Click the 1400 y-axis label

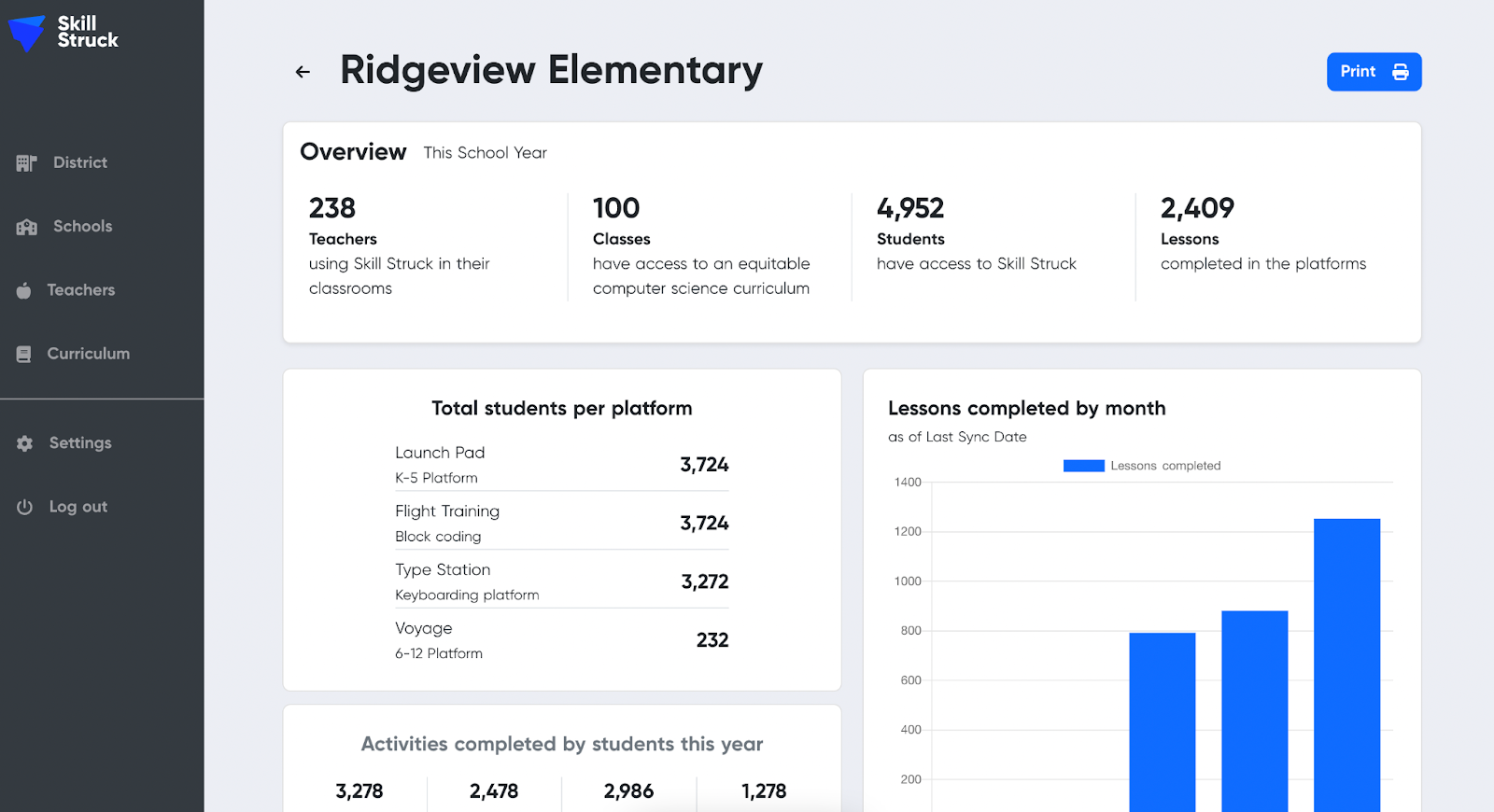tap(908, 483)
